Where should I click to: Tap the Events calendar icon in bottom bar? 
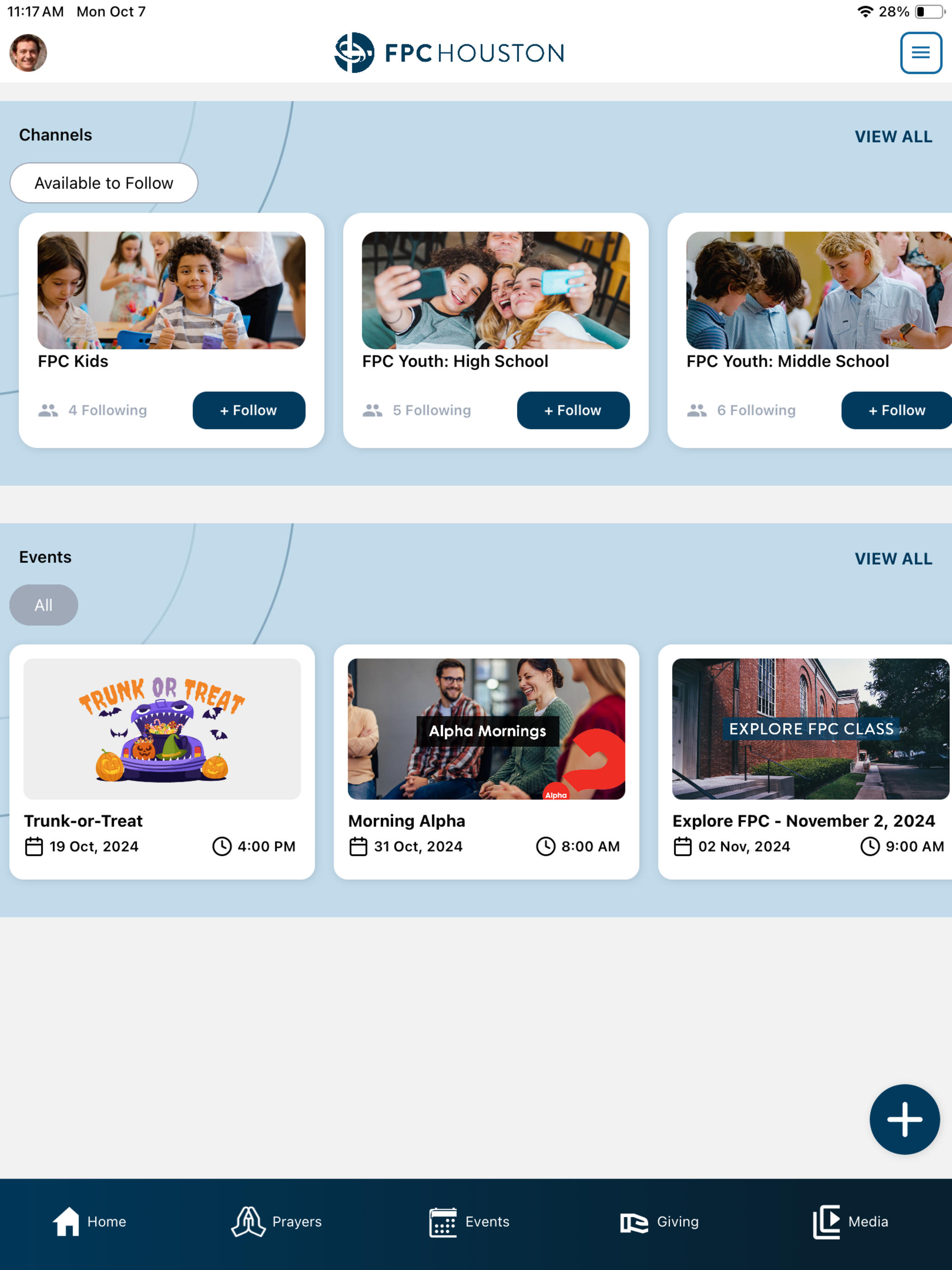pyautogui.click(x=443, y=1222)
